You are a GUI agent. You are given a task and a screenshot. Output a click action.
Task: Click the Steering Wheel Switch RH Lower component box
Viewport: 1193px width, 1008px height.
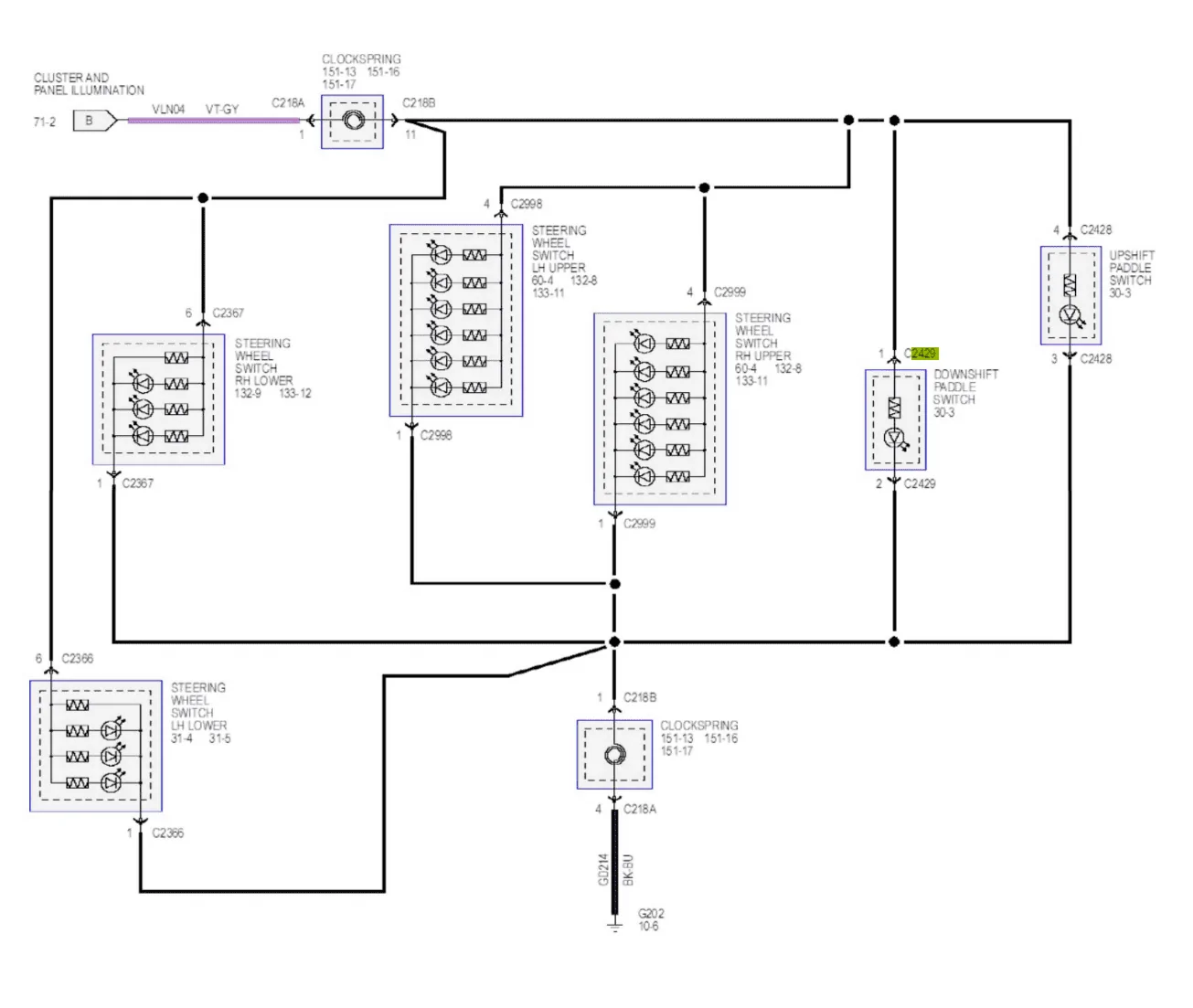[x=158, y=398]
